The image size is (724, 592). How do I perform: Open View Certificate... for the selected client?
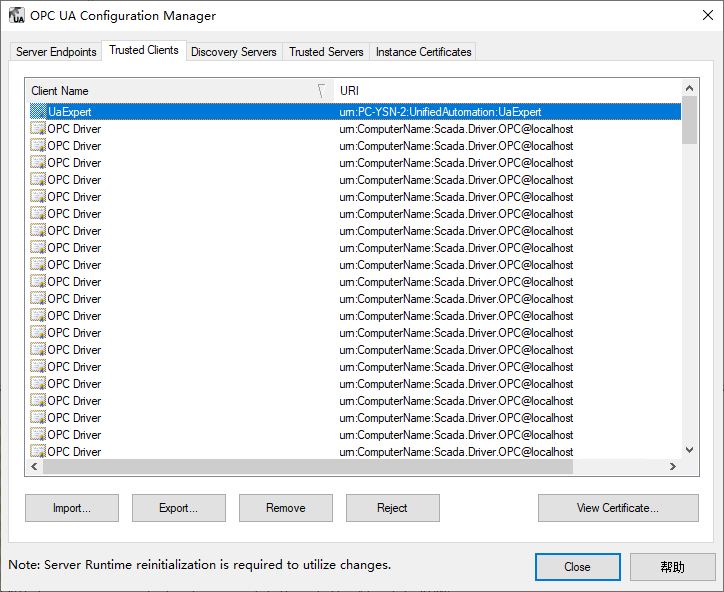point(618,508)
